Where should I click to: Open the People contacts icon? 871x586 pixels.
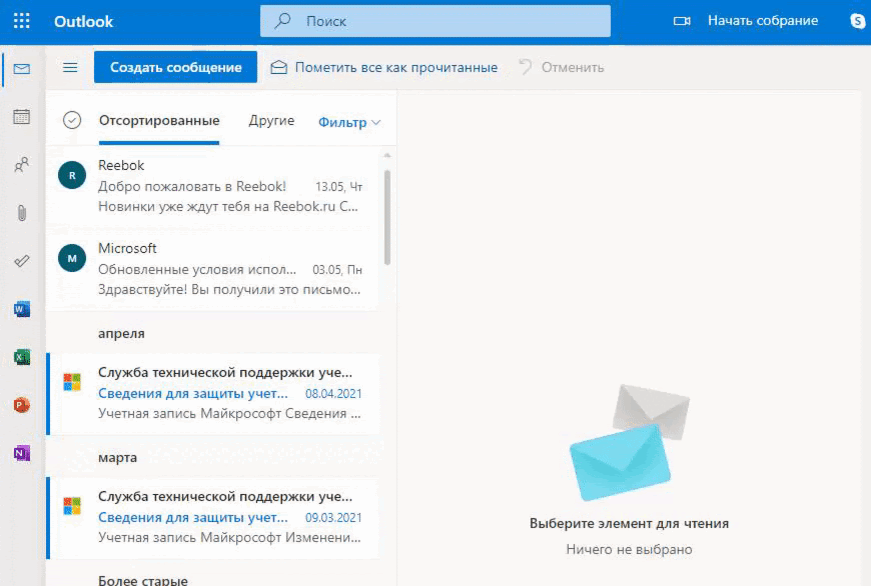tap(22, 165)
